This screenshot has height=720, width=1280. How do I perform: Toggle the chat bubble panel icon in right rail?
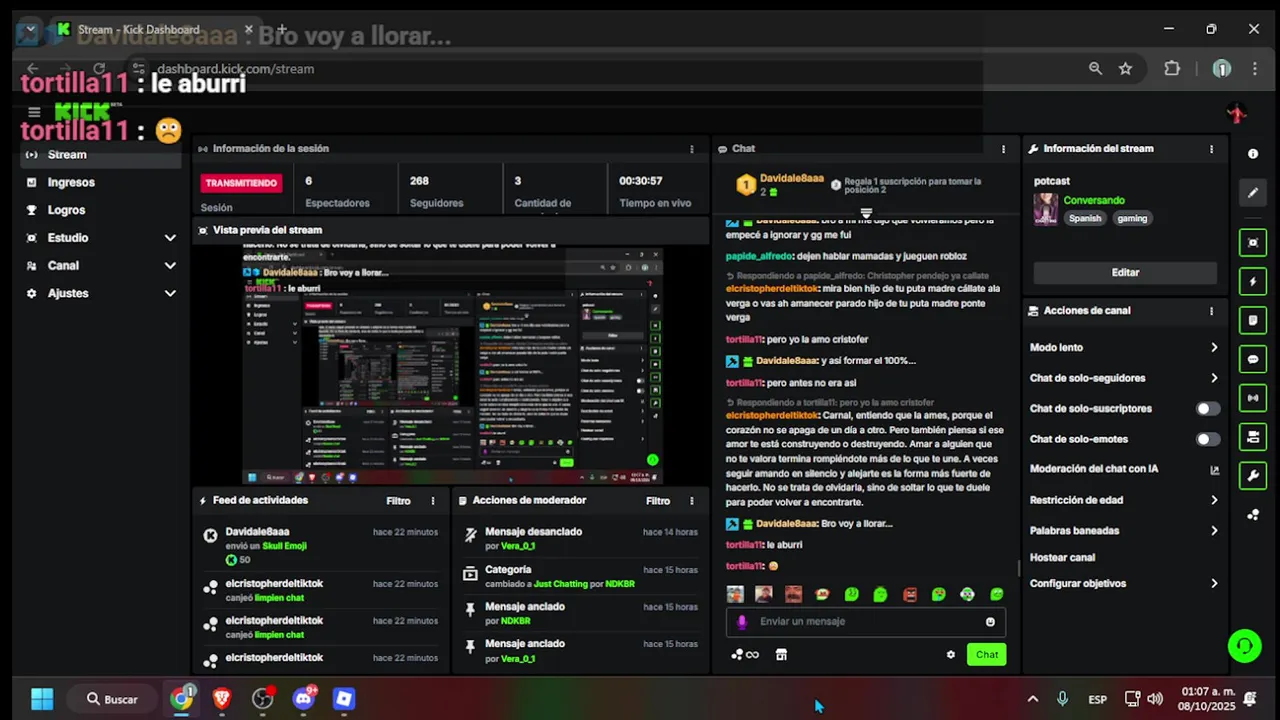pyautogui.click(x=1253, y=359)
